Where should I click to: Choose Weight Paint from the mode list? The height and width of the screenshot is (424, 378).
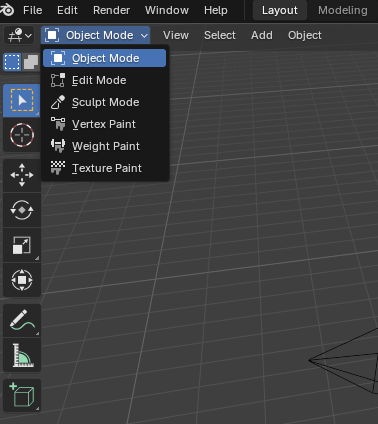click(104, 146)
